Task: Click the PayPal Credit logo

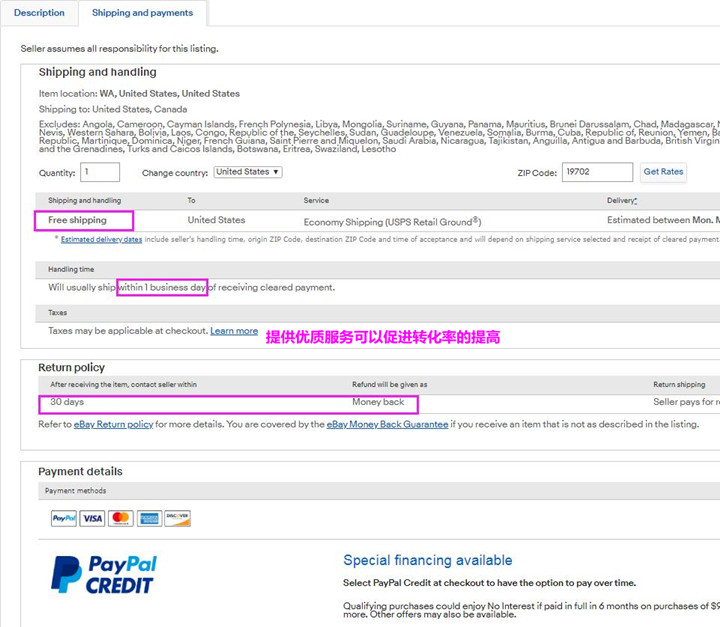Action: [x=104, y=574]
